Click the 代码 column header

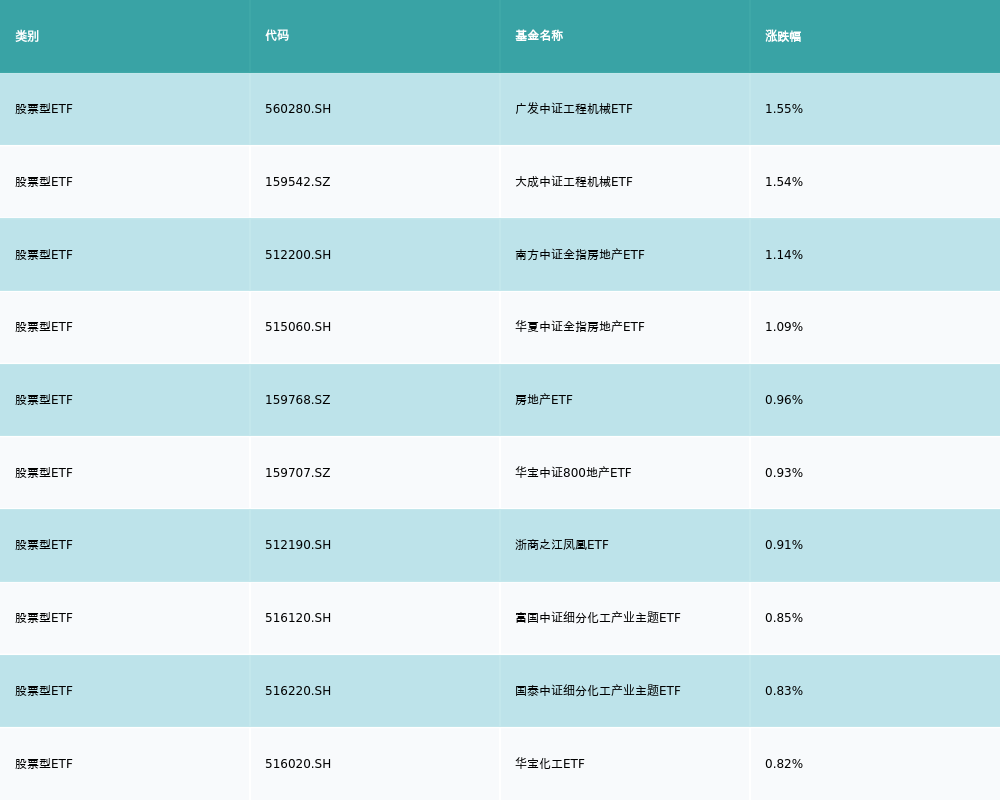[277, 36]
